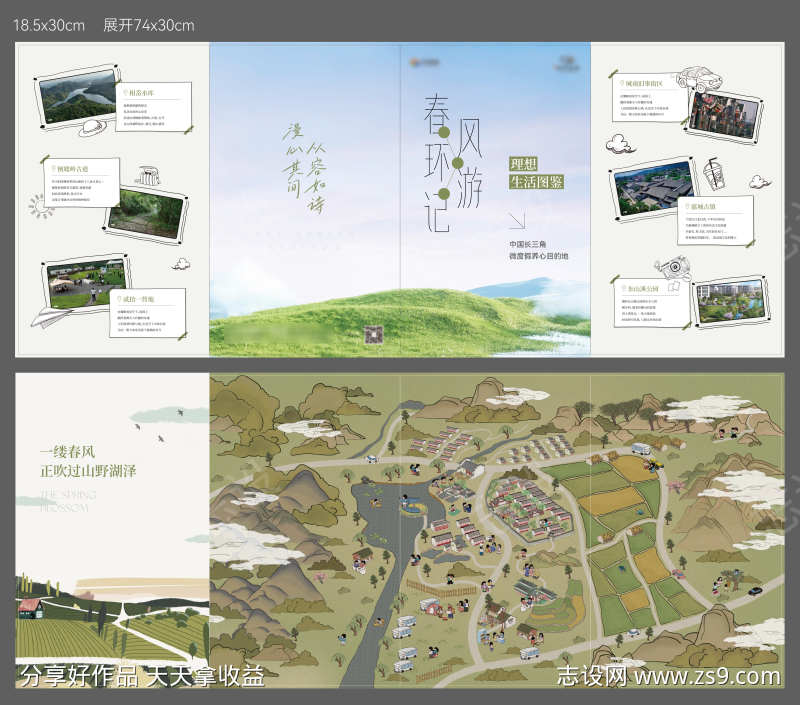This screenshot has height=705, width=800.
Task: Click the bubble tea cup doodle
Action: click(x=716, y=173)
